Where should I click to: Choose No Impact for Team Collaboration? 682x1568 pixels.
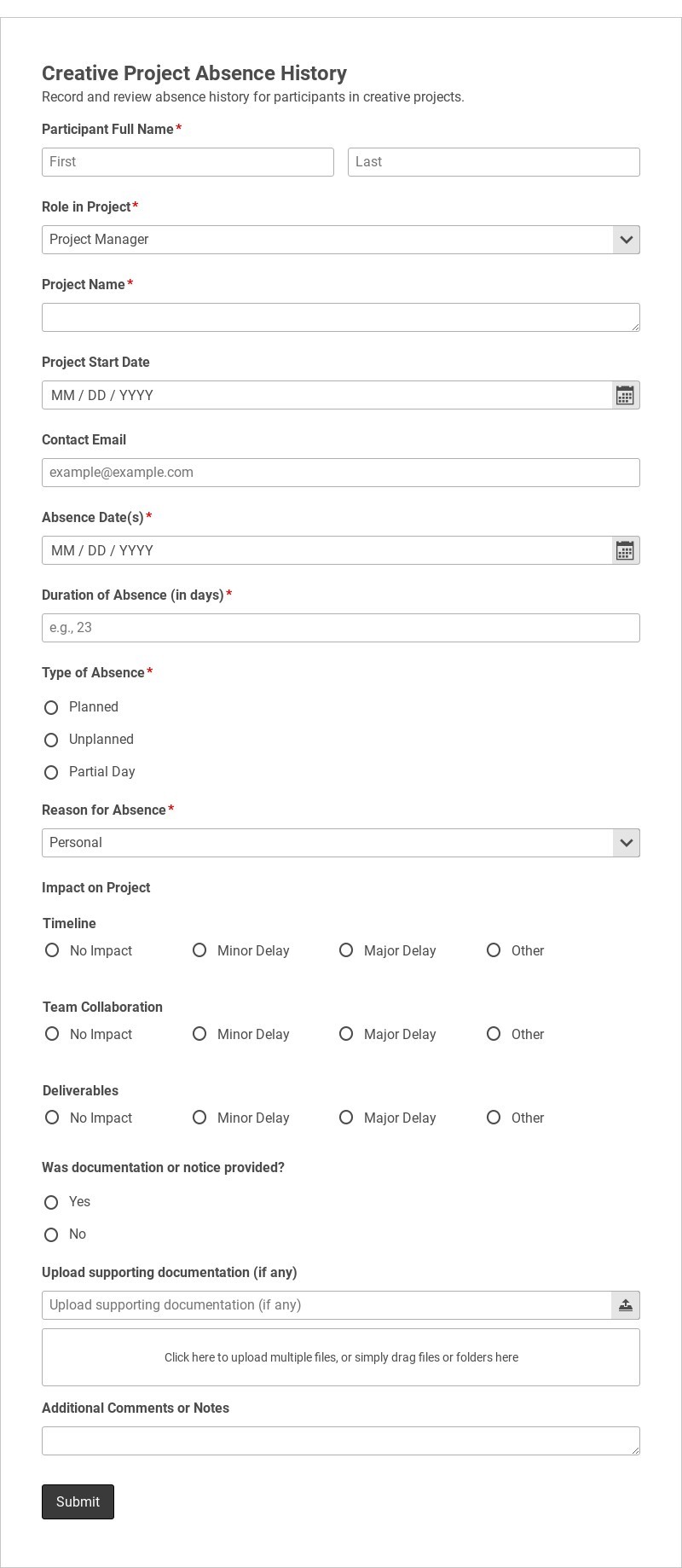52,1034
